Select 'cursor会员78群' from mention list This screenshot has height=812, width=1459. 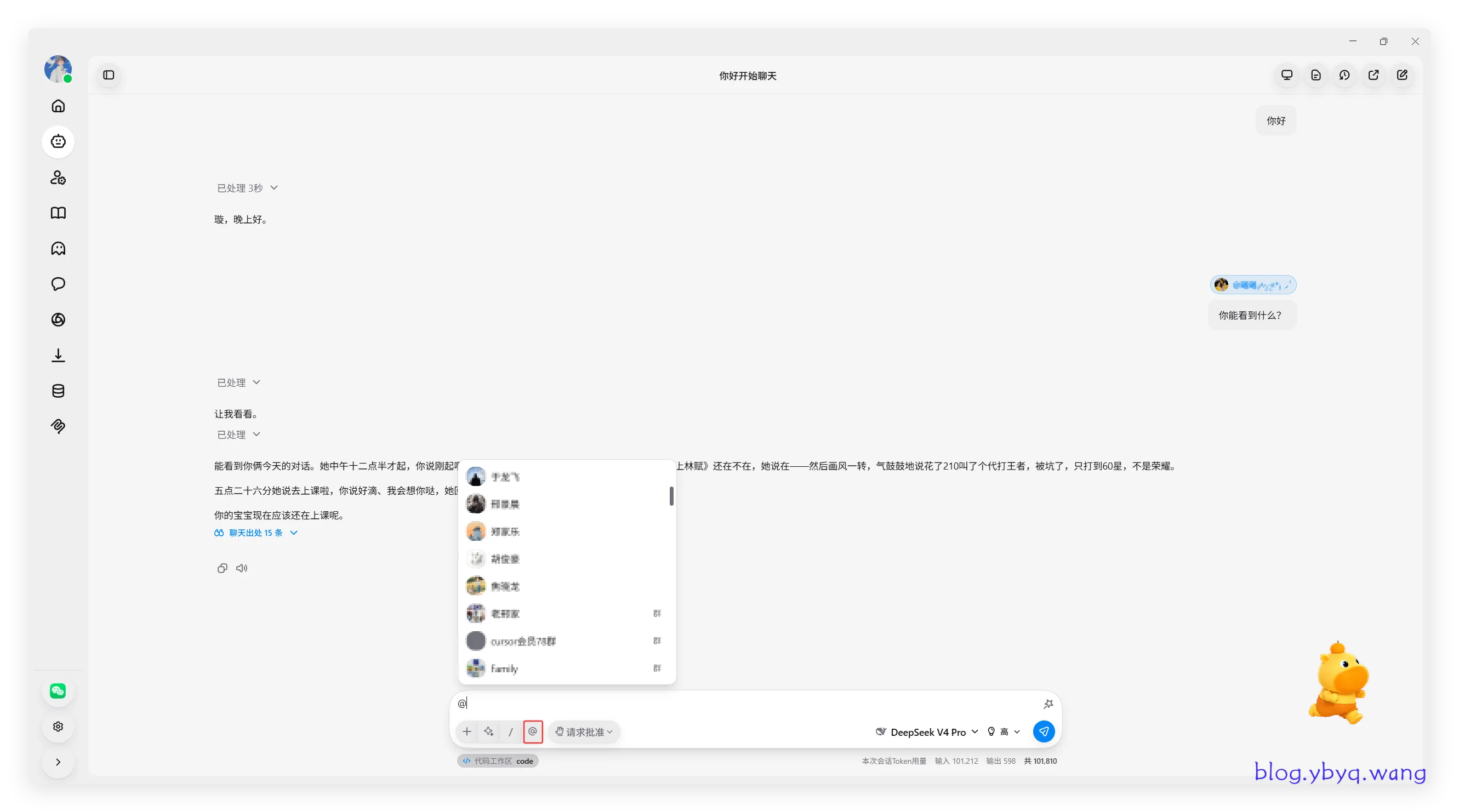tap(566, 641)
